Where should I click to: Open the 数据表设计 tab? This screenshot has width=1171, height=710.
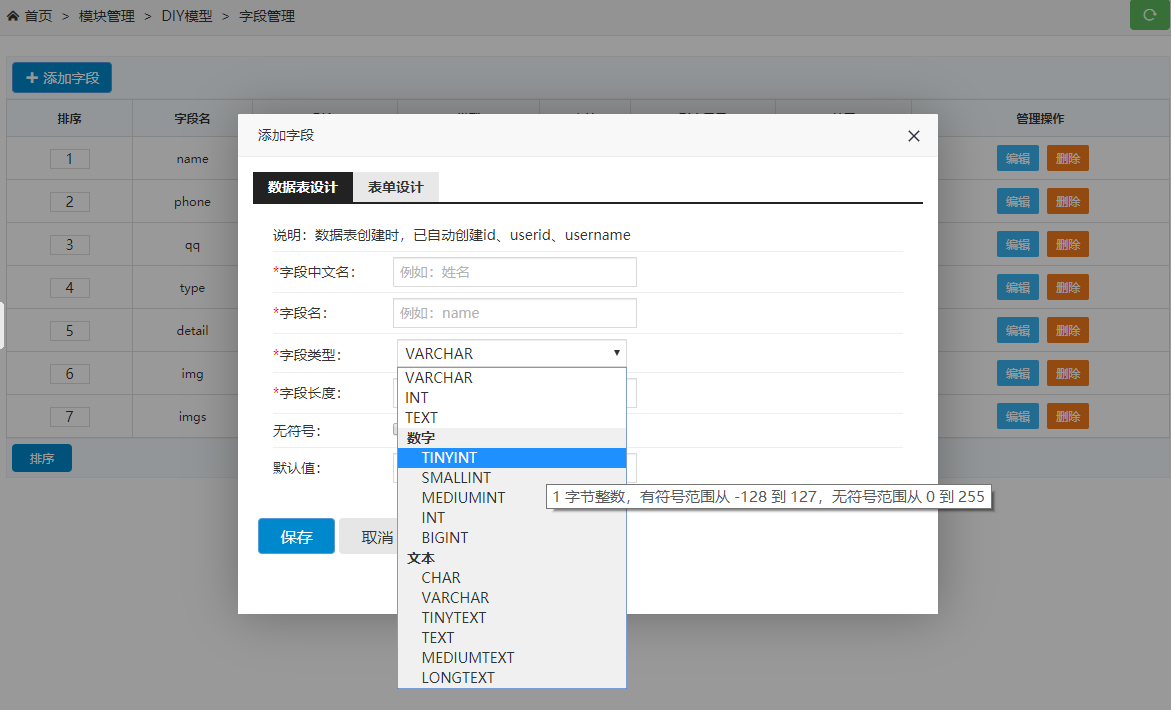click(x=302, y=187)
